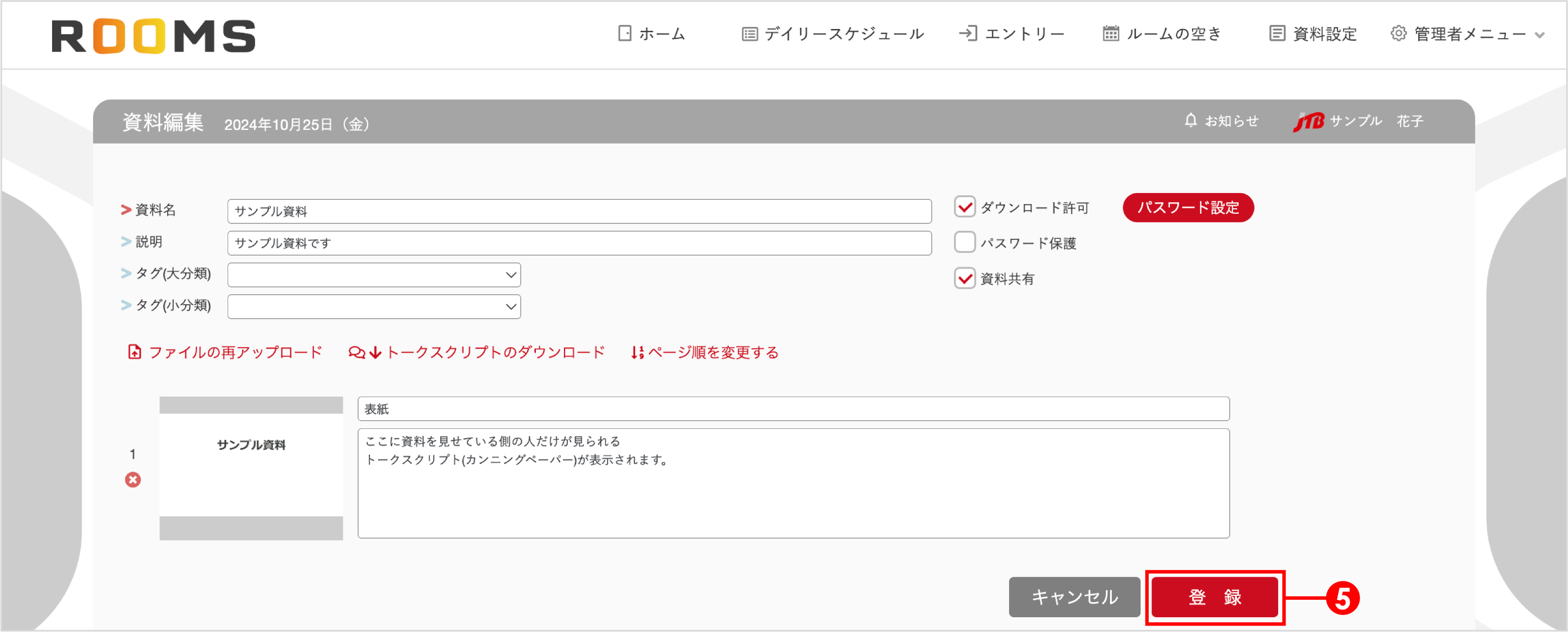This screenshot has width=1568, height=632.
Task: Delete page 1 using the red X icon
Action: [x=133, y=480]
